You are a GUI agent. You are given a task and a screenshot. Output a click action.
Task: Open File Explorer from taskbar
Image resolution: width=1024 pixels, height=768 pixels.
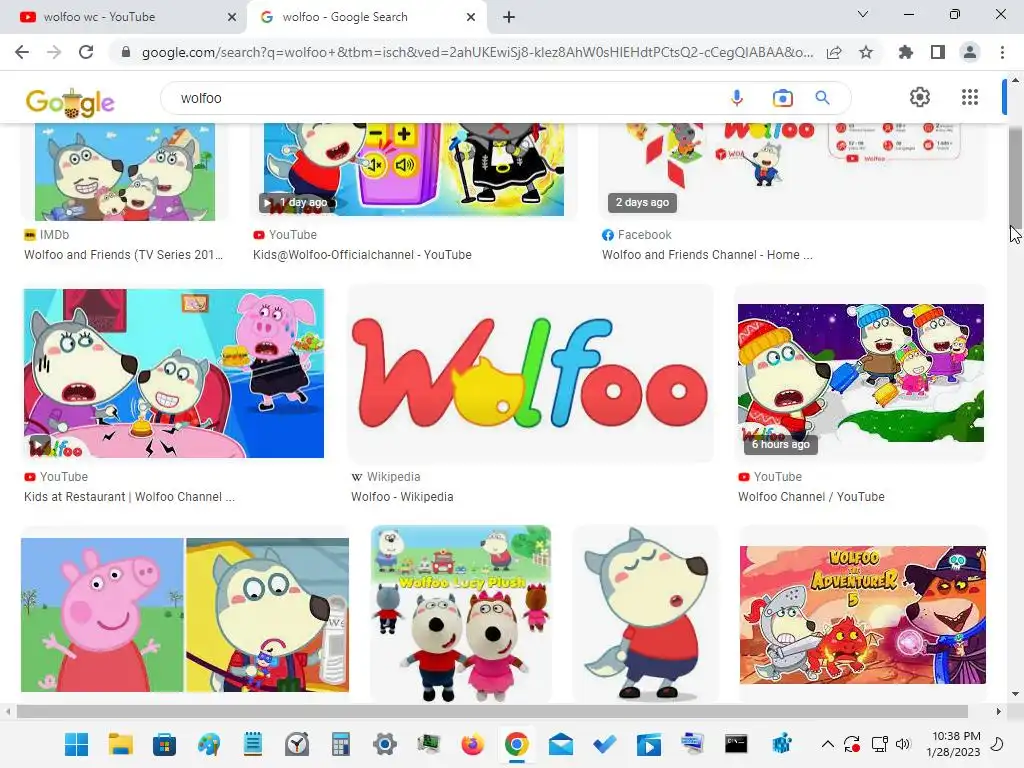click(121, 744)
